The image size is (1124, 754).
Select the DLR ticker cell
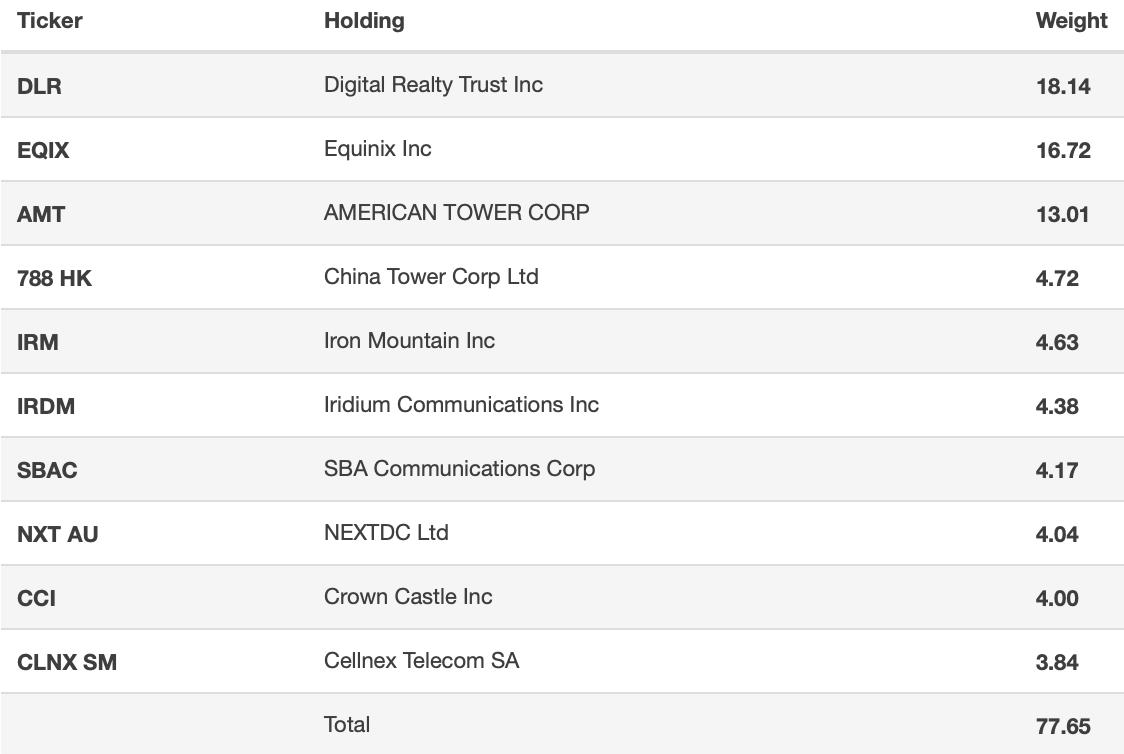[39, 86]
